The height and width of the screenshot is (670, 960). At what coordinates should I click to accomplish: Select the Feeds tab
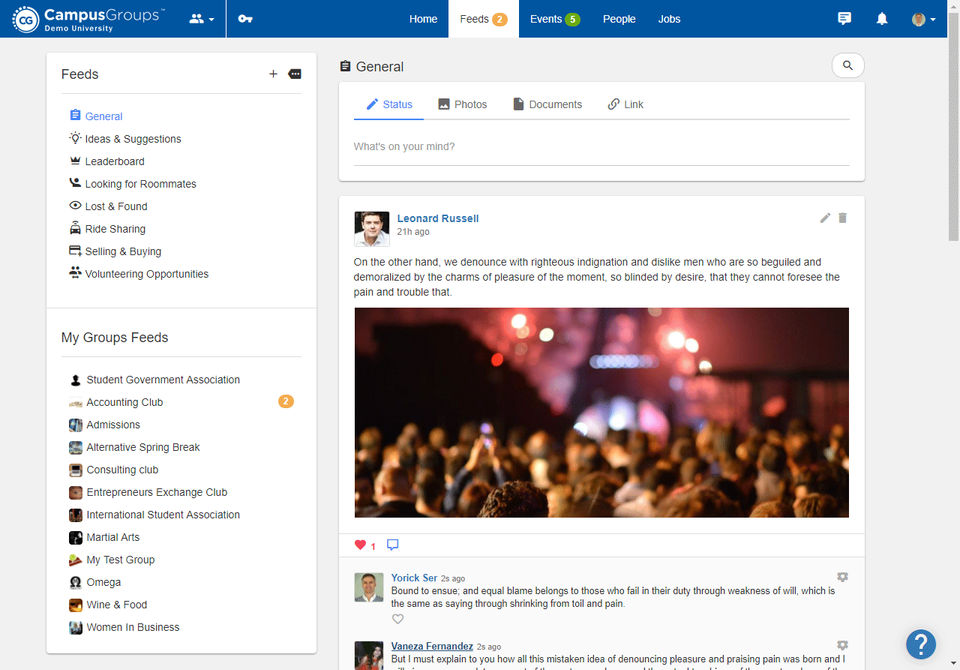click(x=483, y=19)
